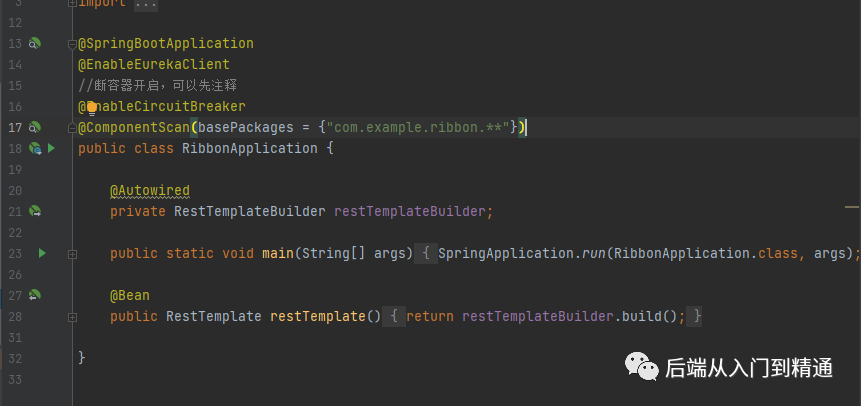Click the Spring gutter icon on the @ComponentScan line
Viewport: 861px width, 406px height.
tap(35, 127)
